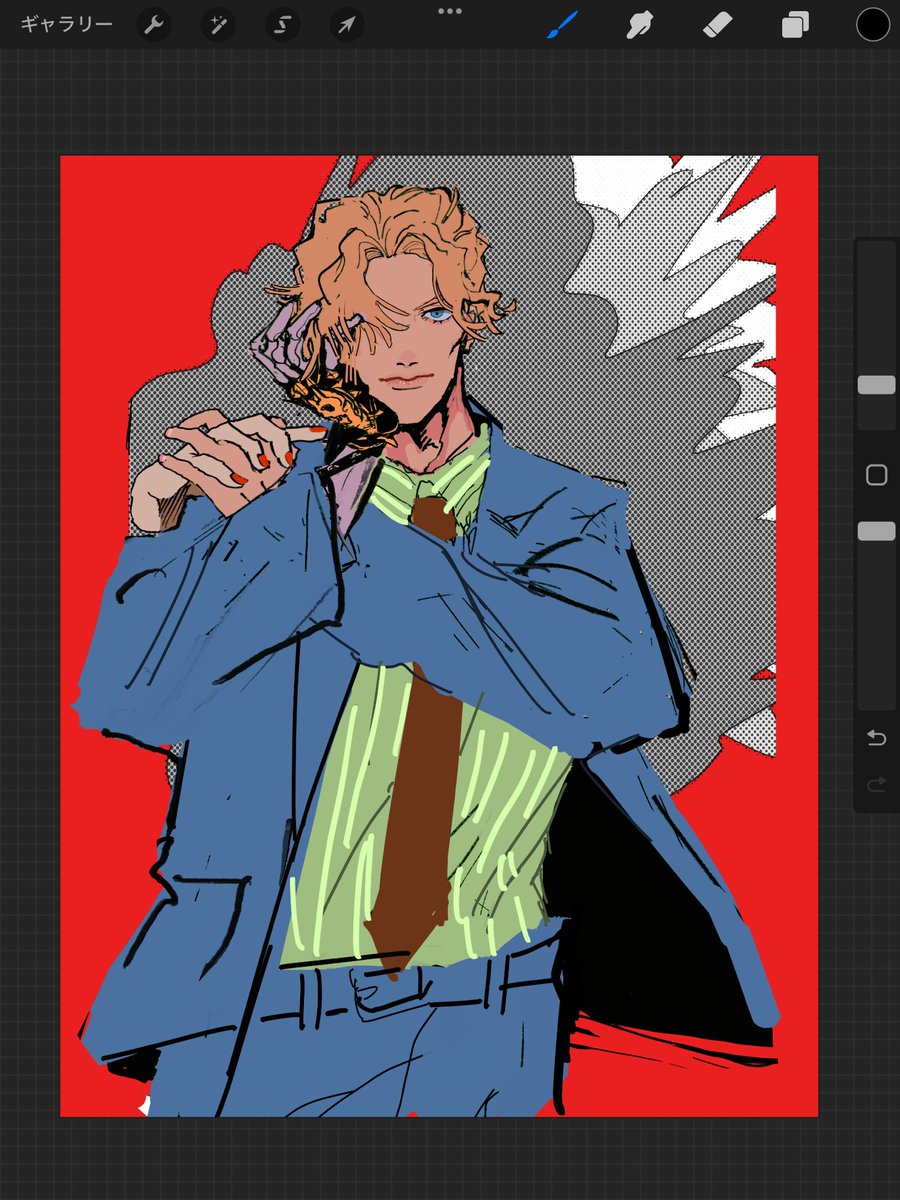The image size is (900, 1200).
Task: Open the ギャラリー gallery
Action: point(66,25)
